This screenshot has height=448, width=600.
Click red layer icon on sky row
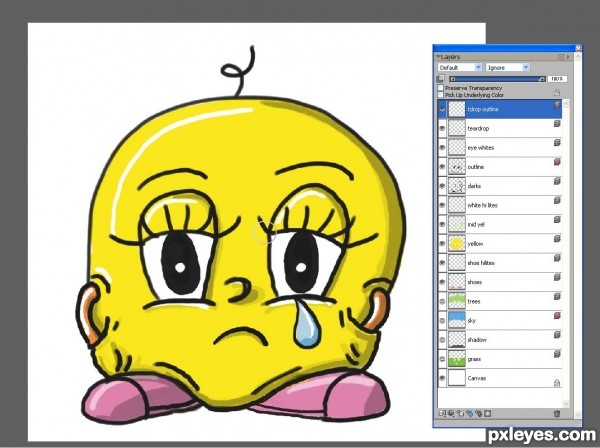(x=557, y=316)
